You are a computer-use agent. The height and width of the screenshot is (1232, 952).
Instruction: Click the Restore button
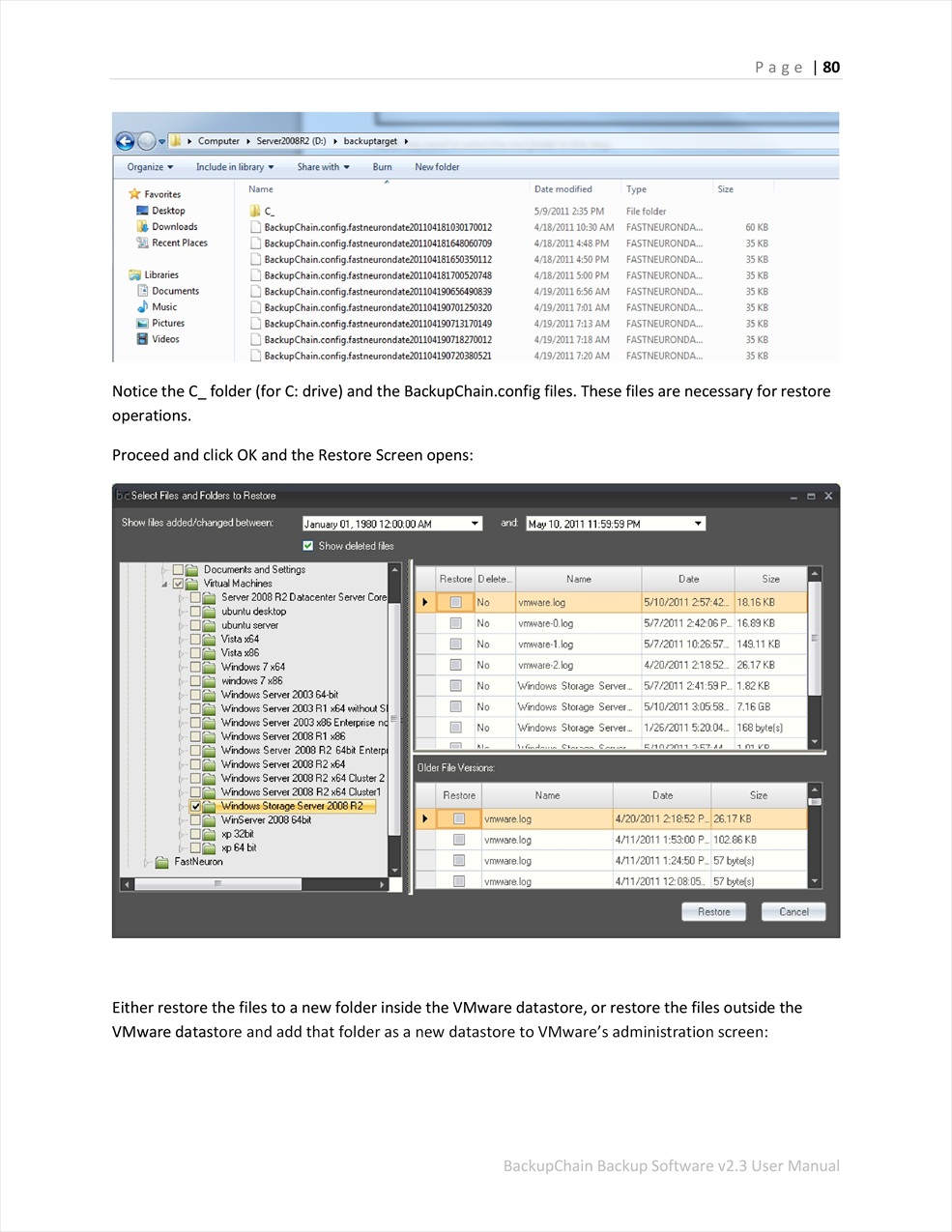pos(713,911)
